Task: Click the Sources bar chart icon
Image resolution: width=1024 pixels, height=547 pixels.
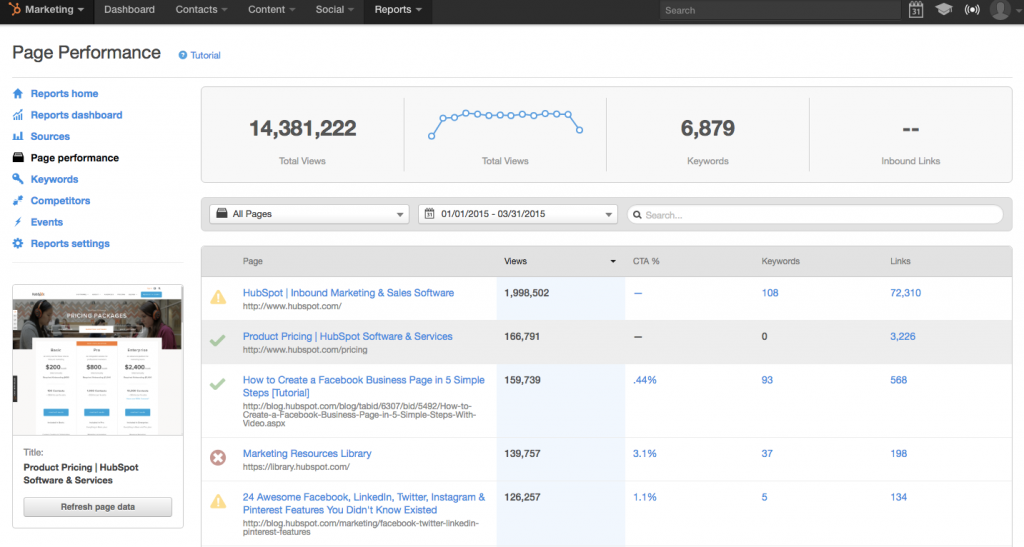Action: pos(18,136)
